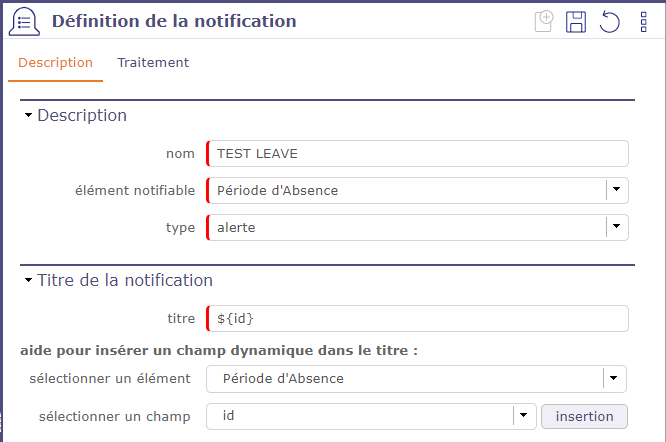Collapse the Description section arrow

point(28,116)
